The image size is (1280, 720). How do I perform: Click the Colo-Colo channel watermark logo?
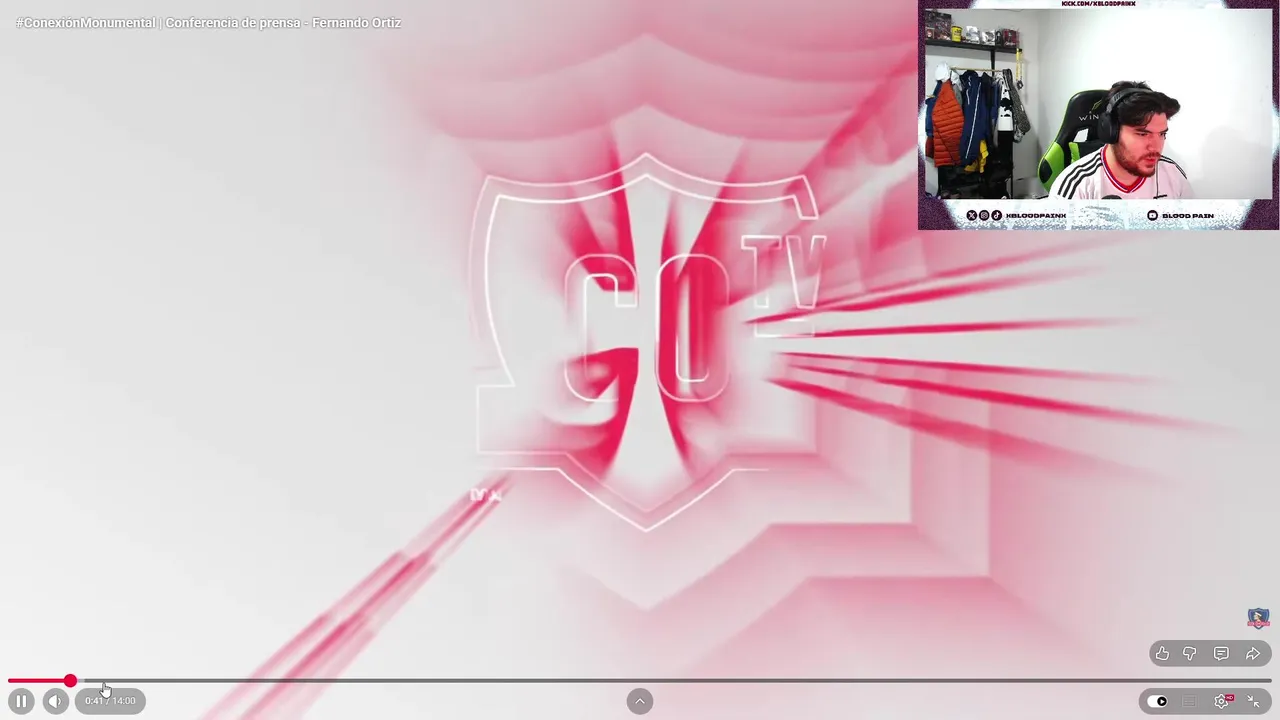1258,618
